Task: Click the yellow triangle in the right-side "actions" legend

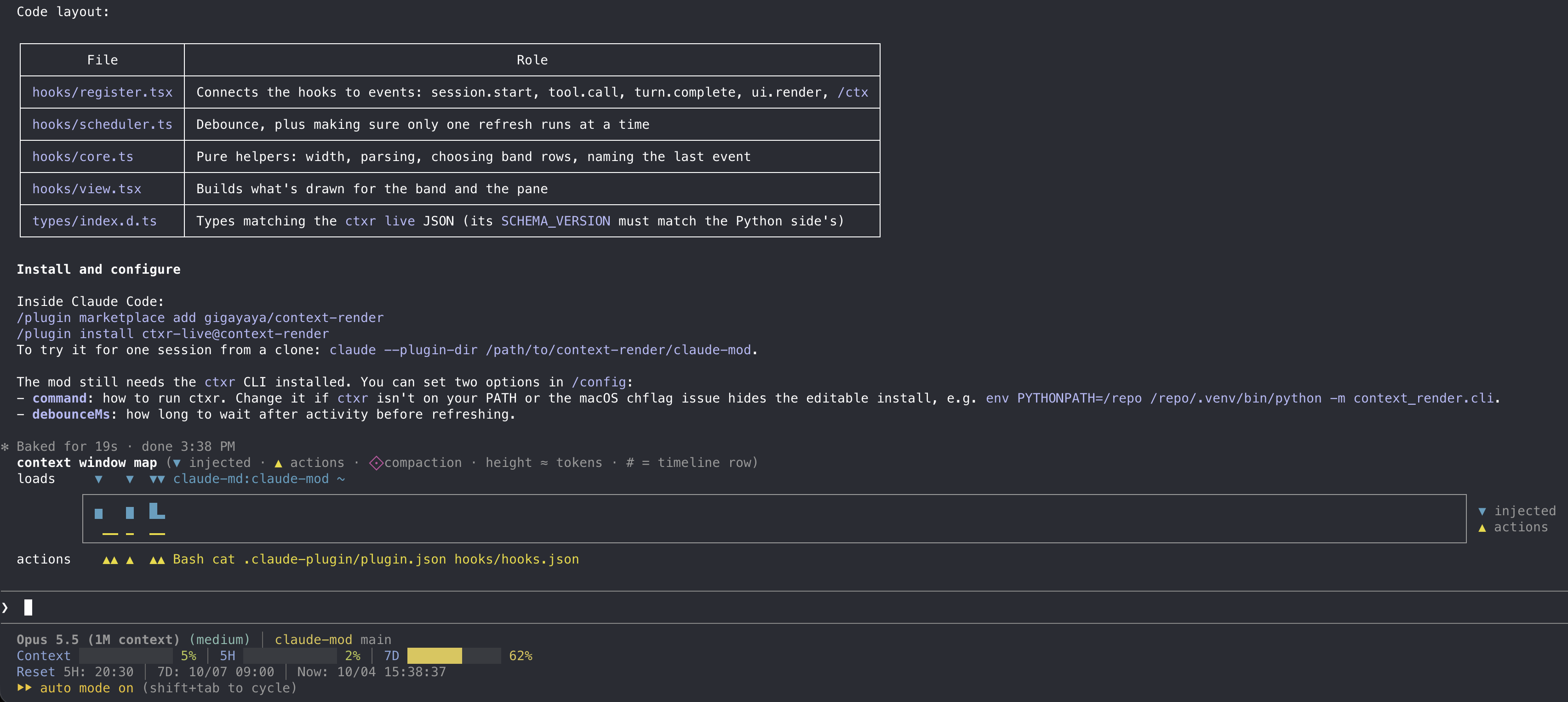Action: click(x=1482, y=527)
